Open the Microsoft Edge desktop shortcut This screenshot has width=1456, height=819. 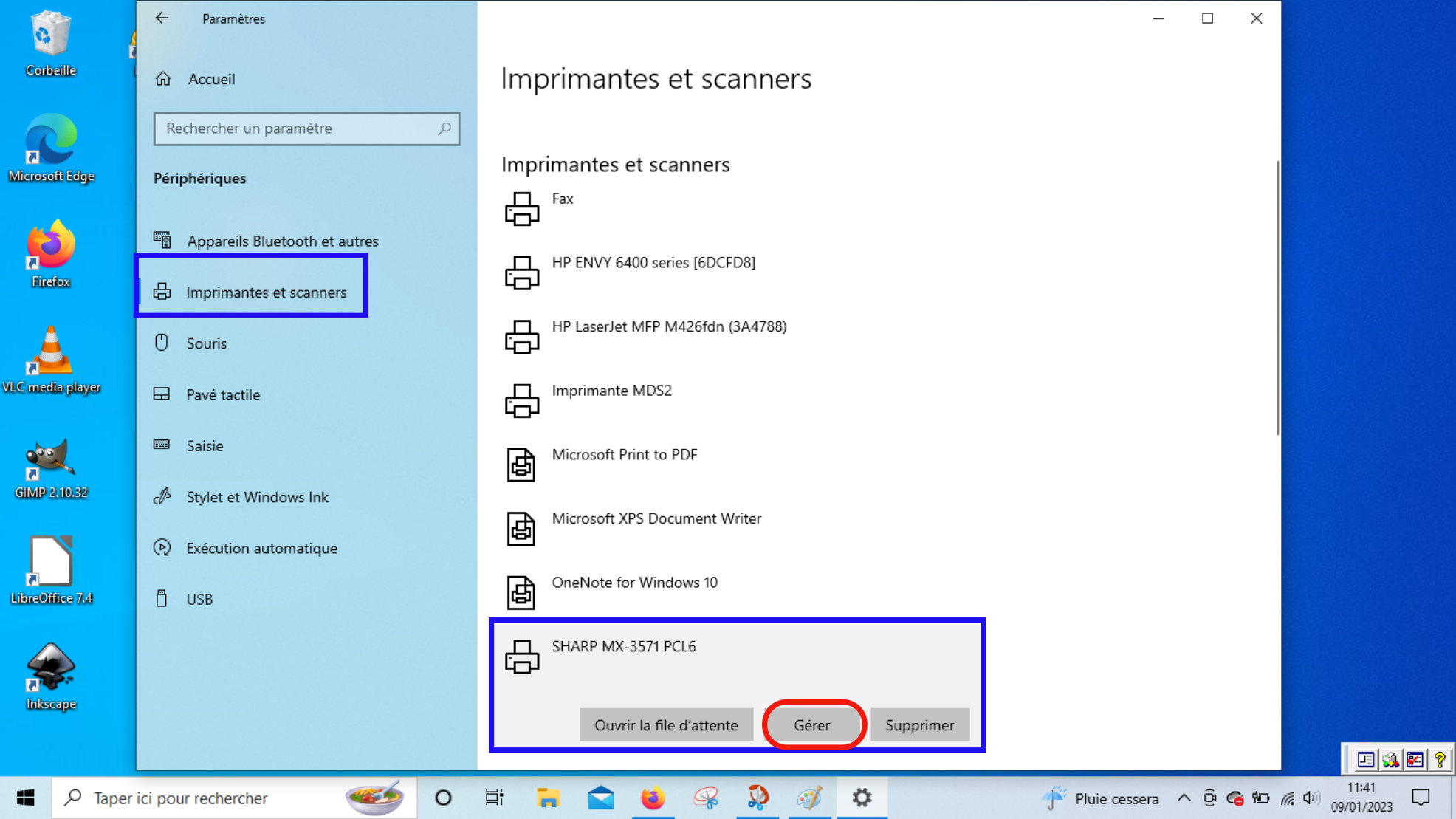[x=51, y=148]
